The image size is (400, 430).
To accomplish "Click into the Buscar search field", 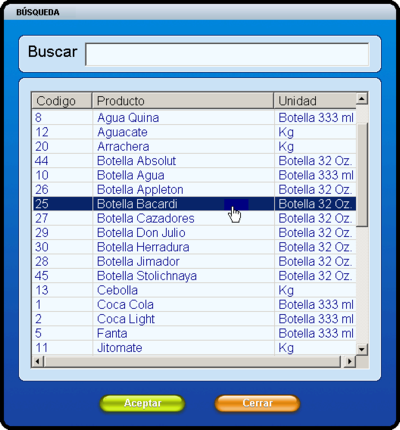I will tap(227, 54).
